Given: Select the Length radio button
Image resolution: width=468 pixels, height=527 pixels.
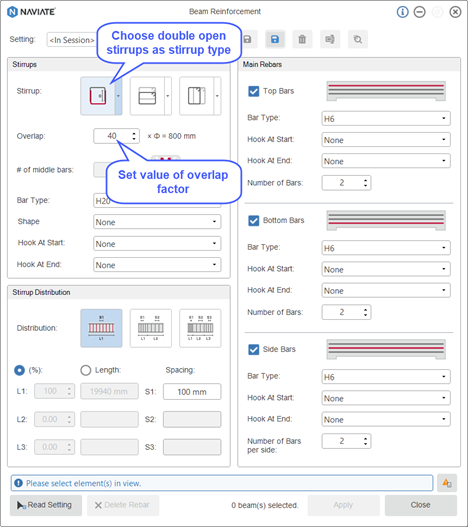Looking at the screenshot, I should 86,370.
